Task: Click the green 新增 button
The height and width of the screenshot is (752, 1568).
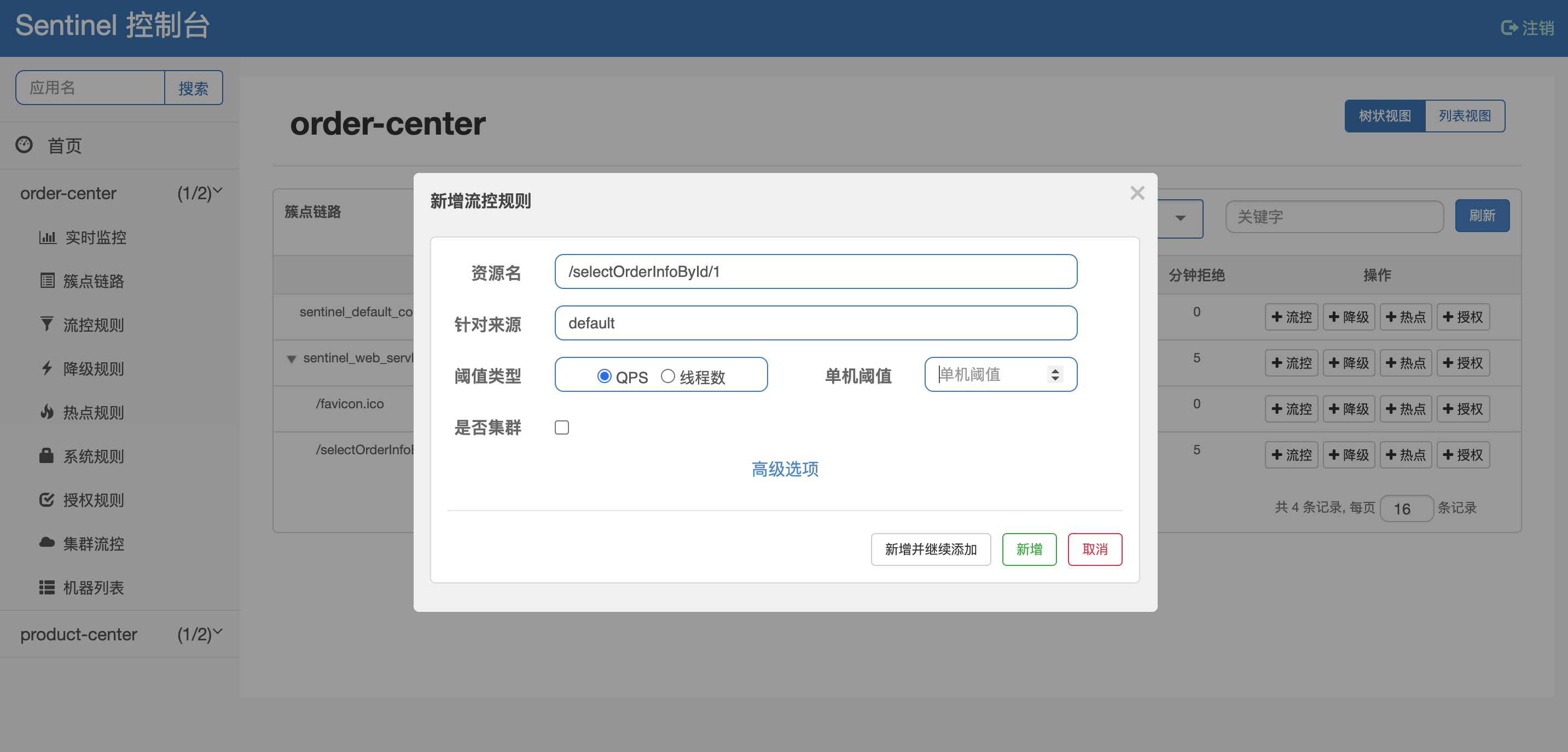Action: pyautogui.click(x=1029, y=549)
